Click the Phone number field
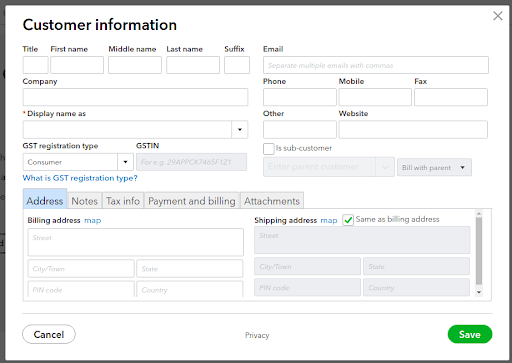 [x=300, y=97]
